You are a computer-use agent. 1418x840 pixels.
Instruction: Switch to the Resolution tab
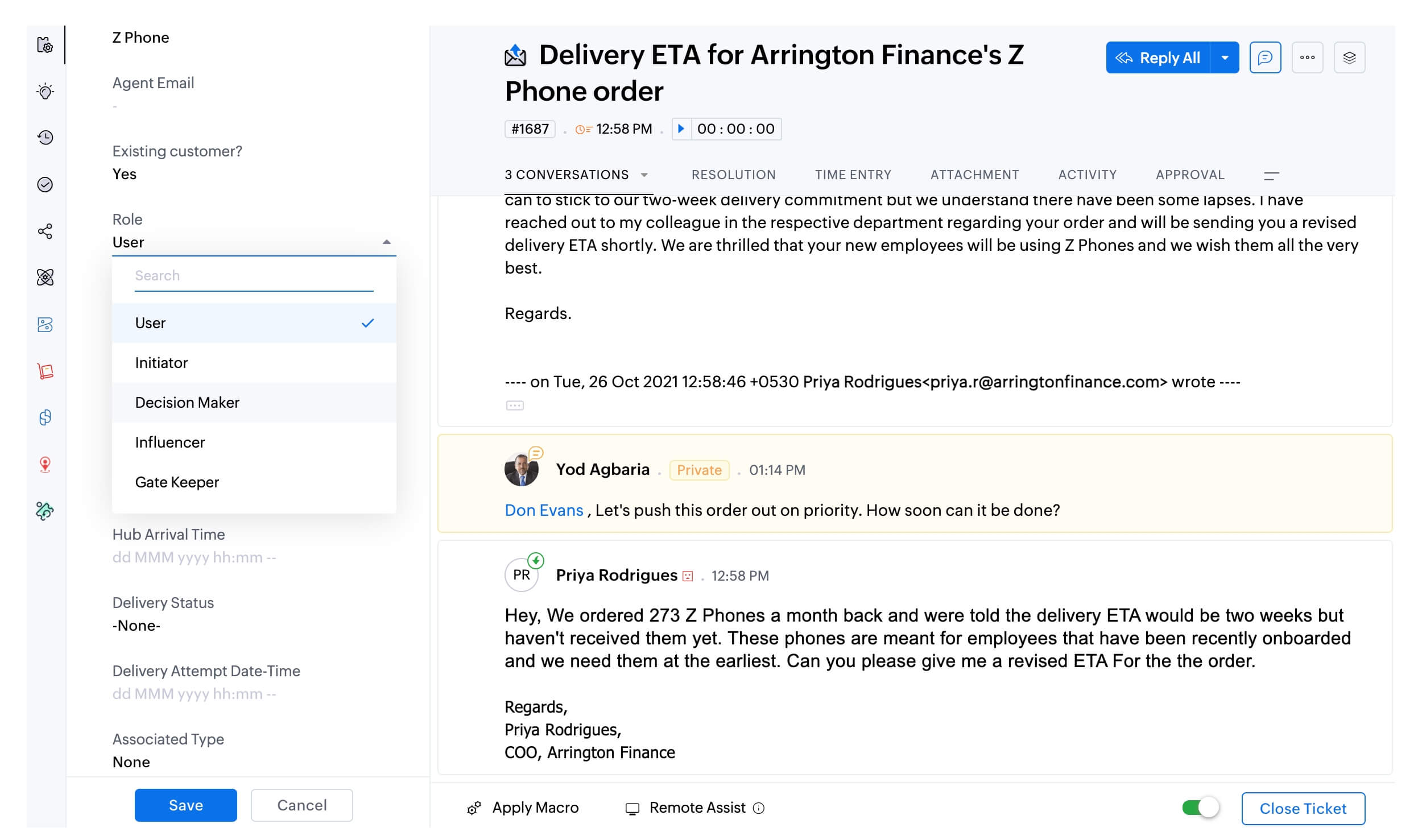coord(733,175)
